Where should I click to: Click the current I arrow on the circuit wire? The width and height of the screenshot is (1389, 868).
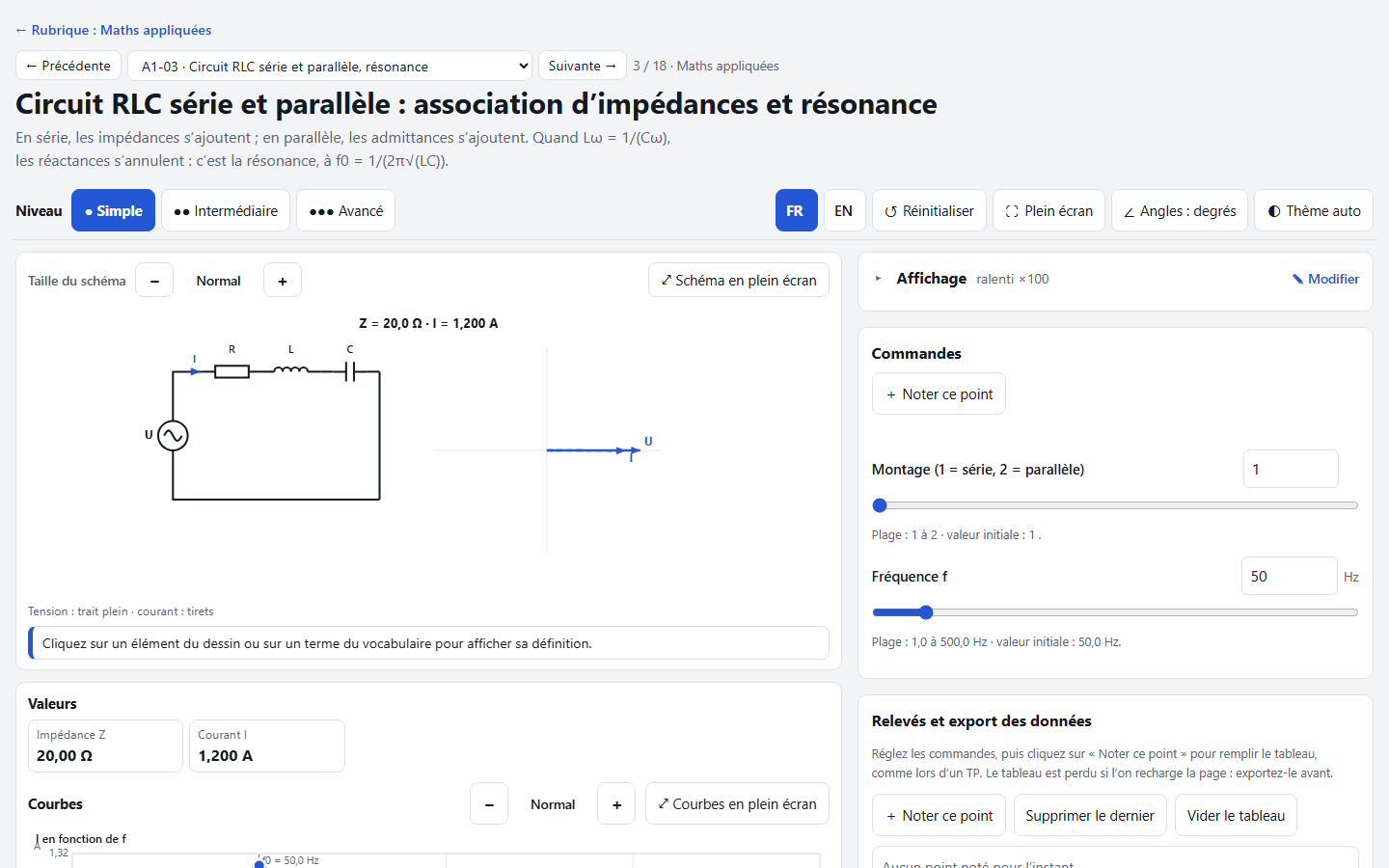pos(195,370)
